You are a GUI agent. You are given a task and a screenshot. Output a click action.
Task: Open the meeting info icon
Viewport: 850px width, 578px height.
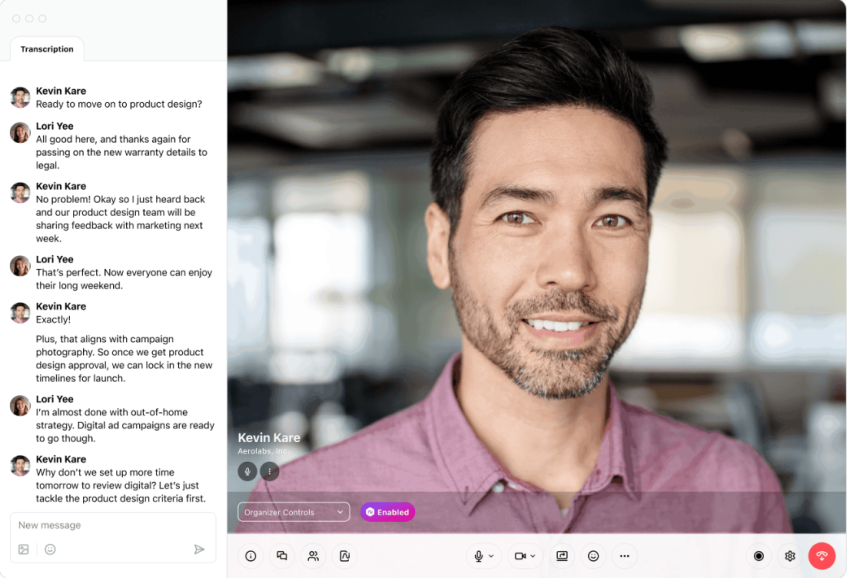coord(251,556)
